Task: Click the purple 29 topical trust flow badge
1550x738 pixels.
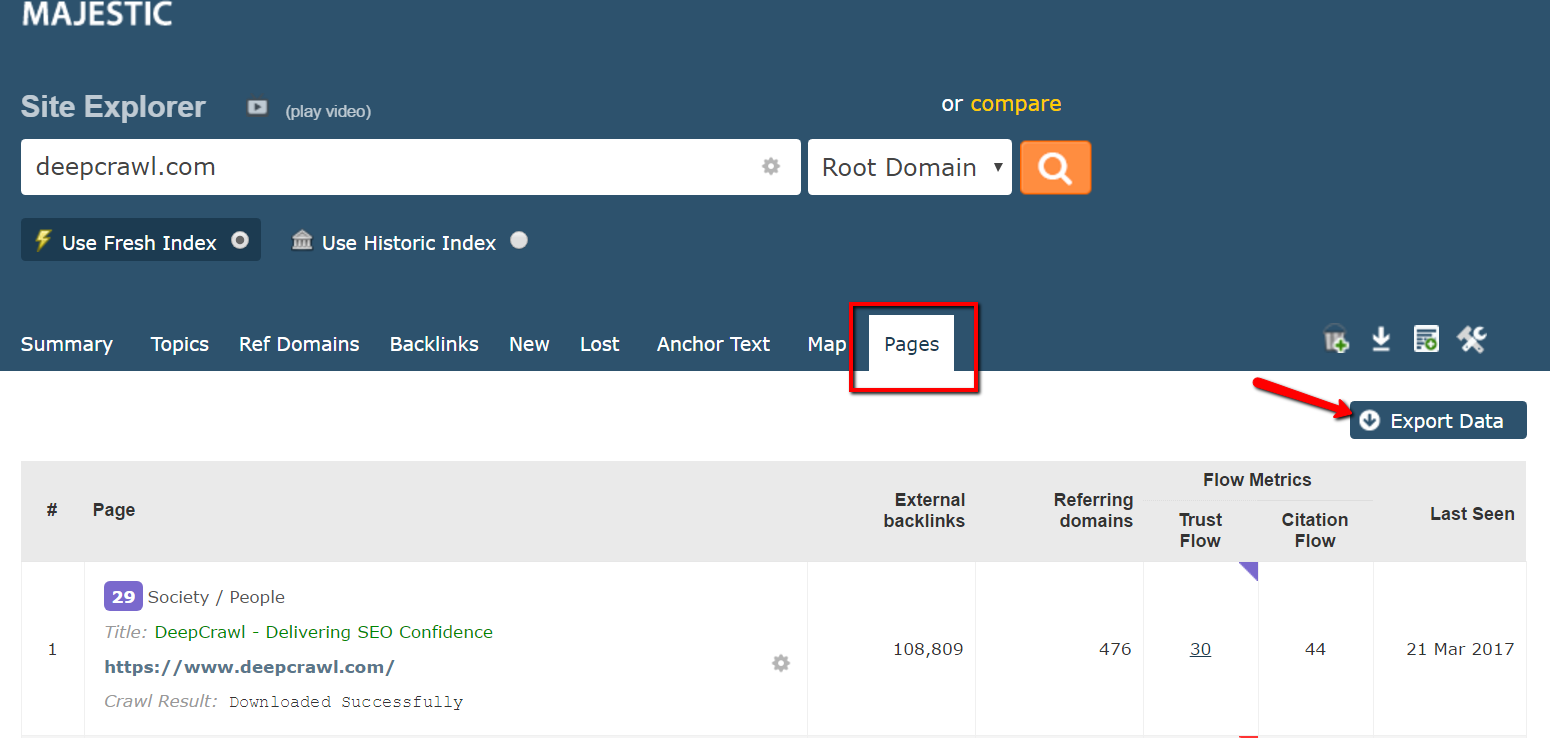Action: [x=123, y=597]
